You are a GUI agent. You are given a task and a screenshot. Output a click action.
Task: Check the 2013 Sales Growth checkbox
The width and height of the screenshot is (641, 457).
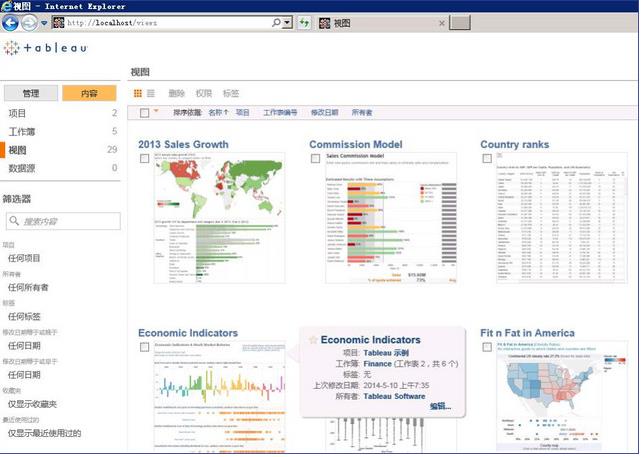pyautogui.click(x=144, y=159)
